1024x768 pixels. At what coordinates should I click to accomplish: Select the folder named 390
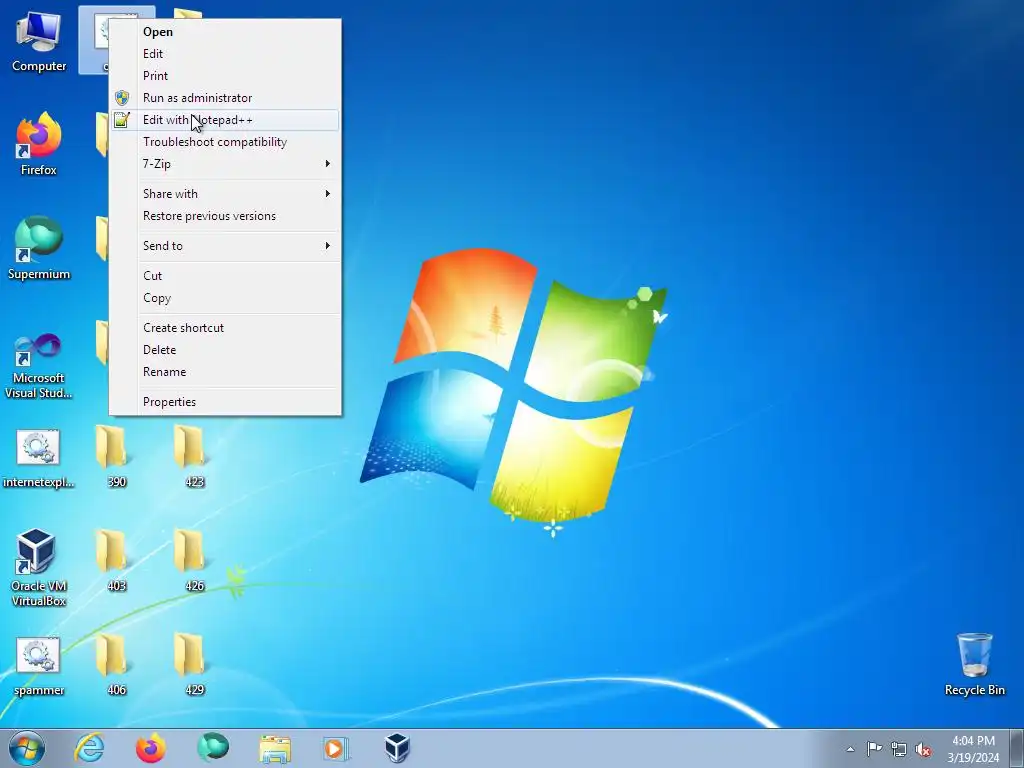[116, 456]
